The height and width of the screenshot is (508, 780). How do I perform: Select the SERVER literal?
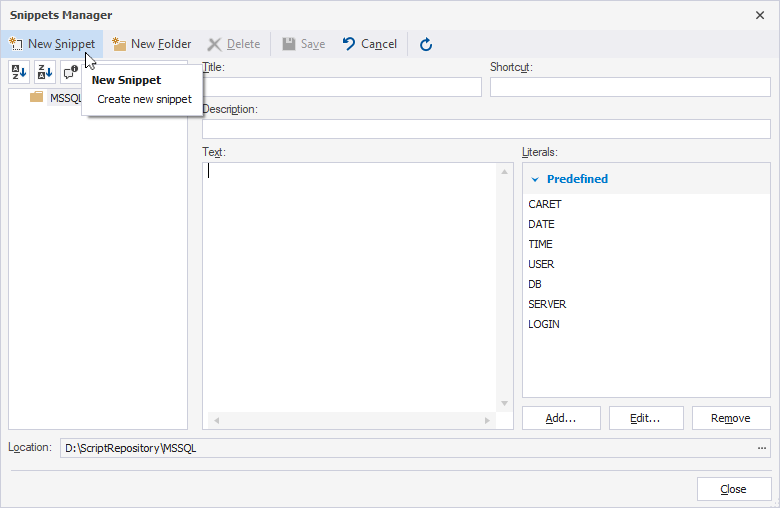(x=547, y=304)
